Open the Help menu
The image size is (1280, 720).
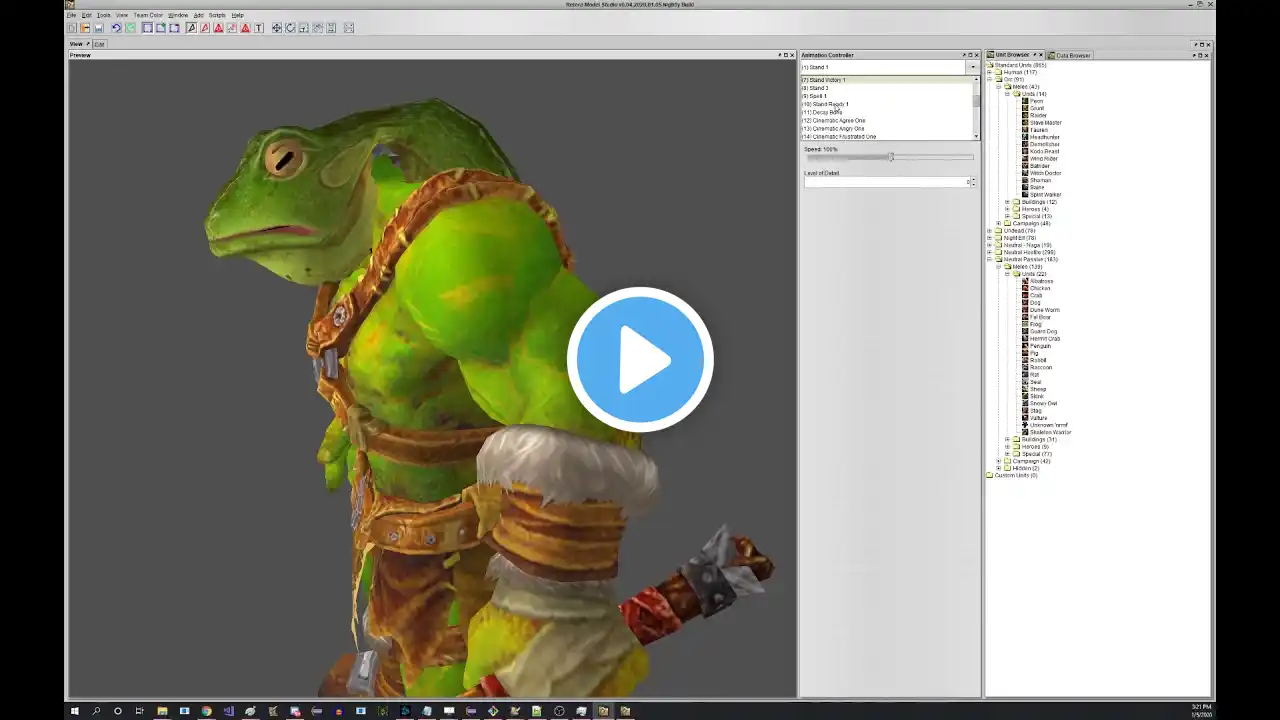tap(238, 15)
